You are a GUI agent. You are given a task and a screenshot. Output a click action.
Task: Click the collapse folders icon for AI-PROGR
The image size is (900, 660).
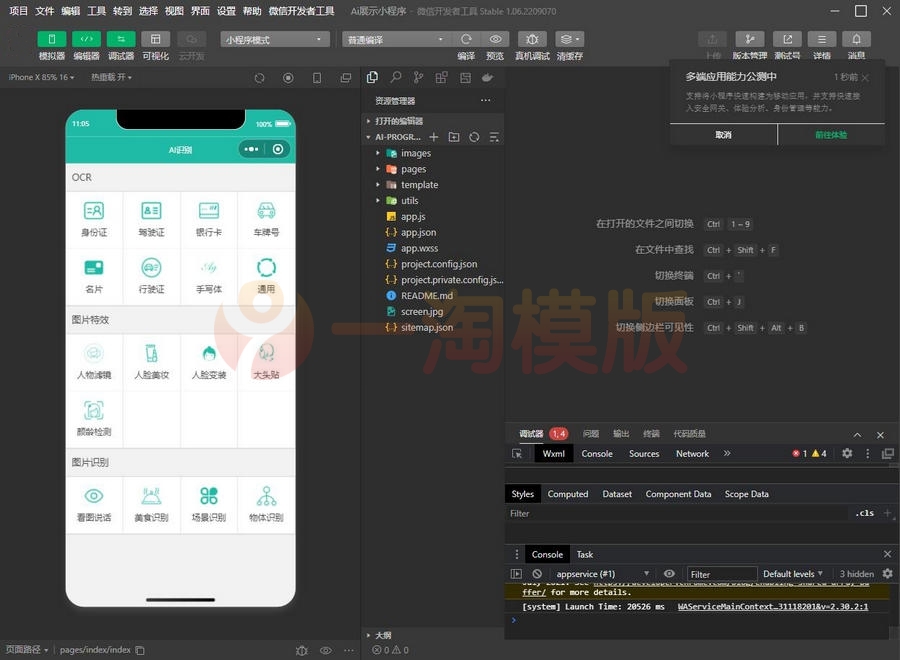tap(494, 137)
